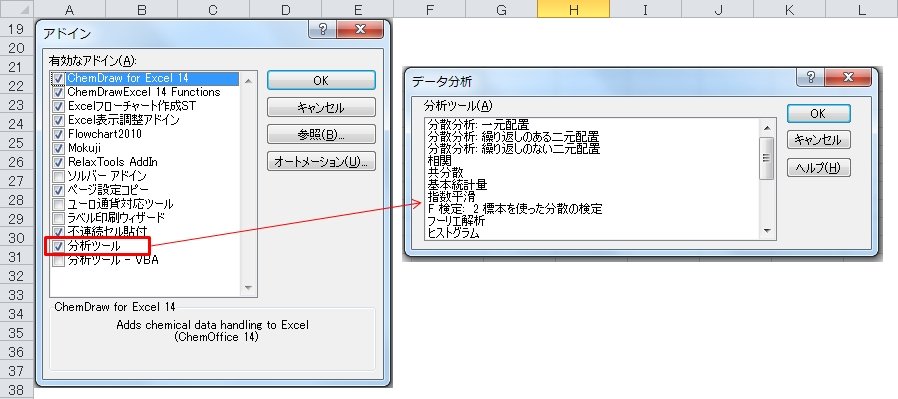
Task: Select 指数平滑 analysis tool
Action: coord(451,197)
